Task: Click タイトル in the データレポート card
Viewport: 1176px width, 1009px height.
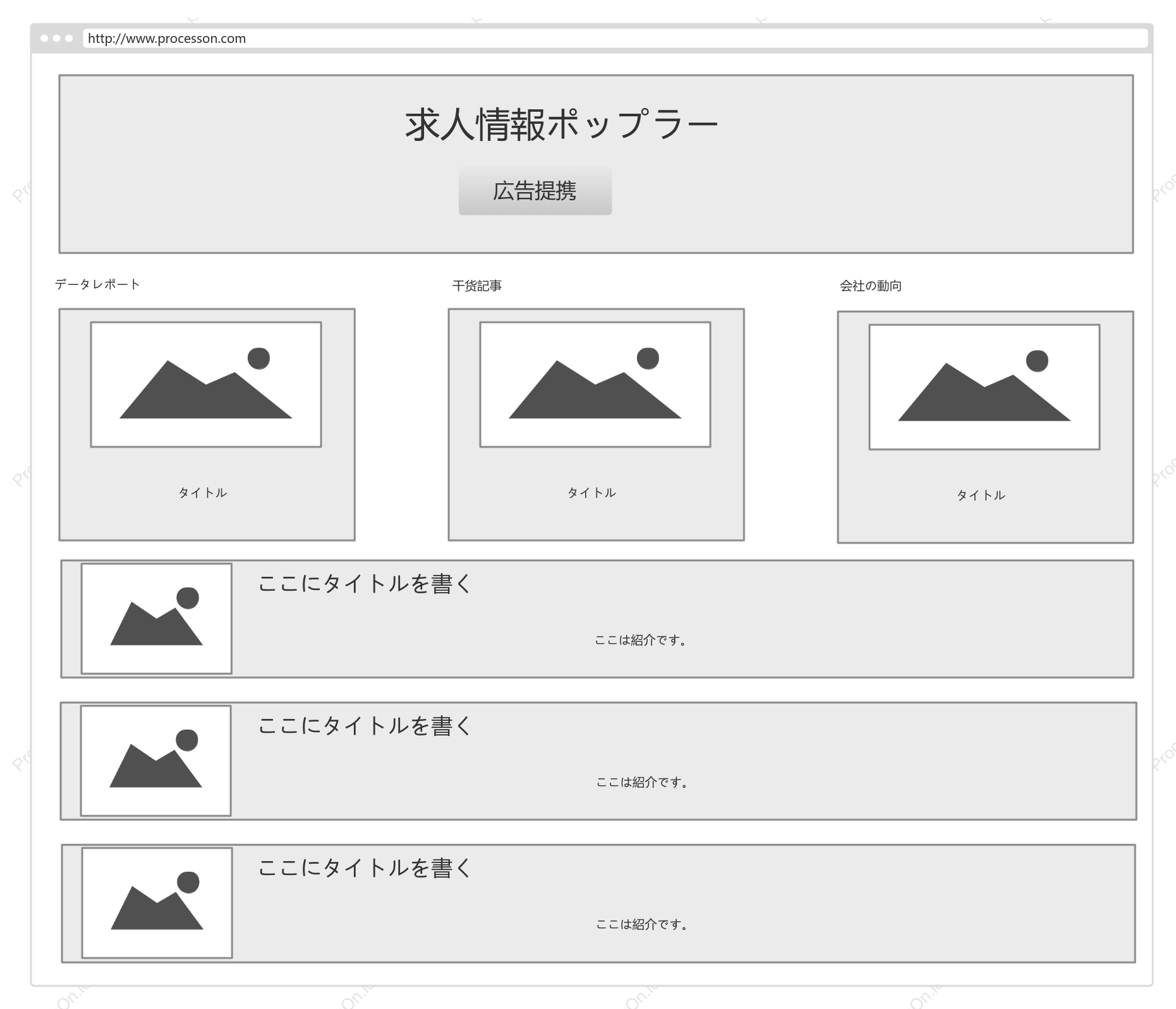Action: tap(202, 493)
